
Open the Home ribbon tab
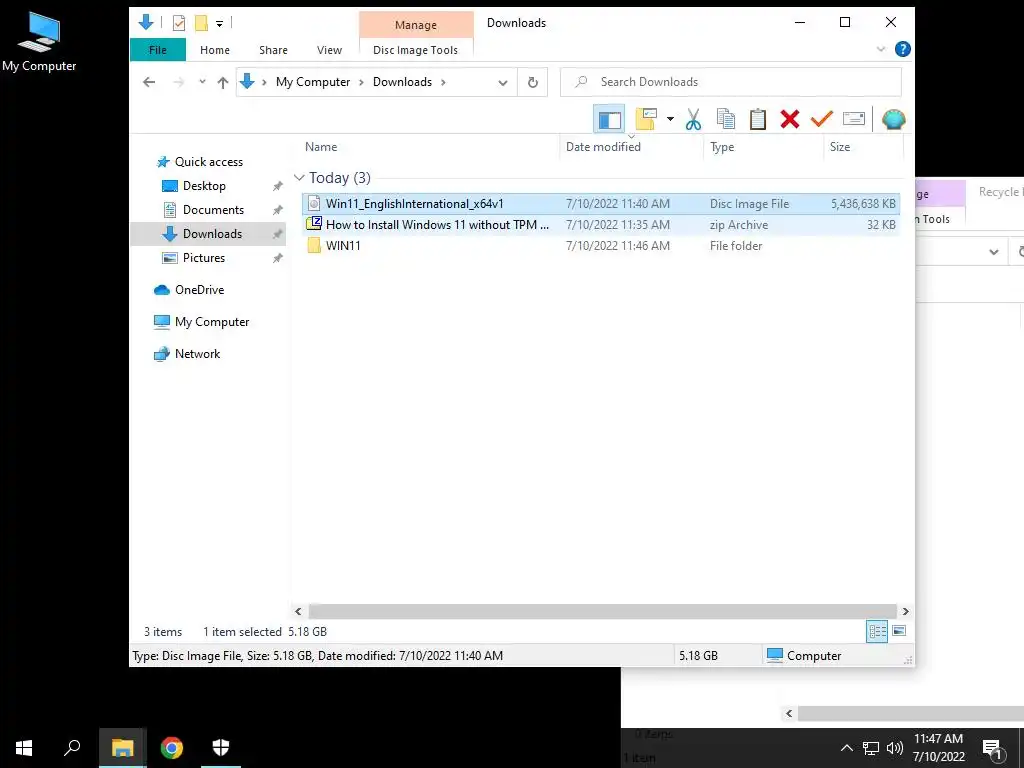point(214,50)
